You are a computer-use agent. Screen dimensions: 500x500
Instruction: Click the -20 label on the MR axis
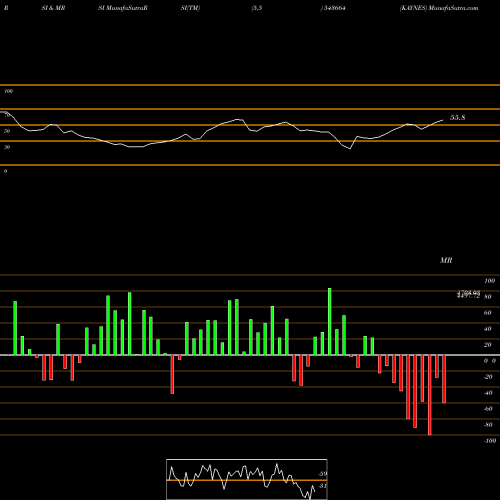488,377
